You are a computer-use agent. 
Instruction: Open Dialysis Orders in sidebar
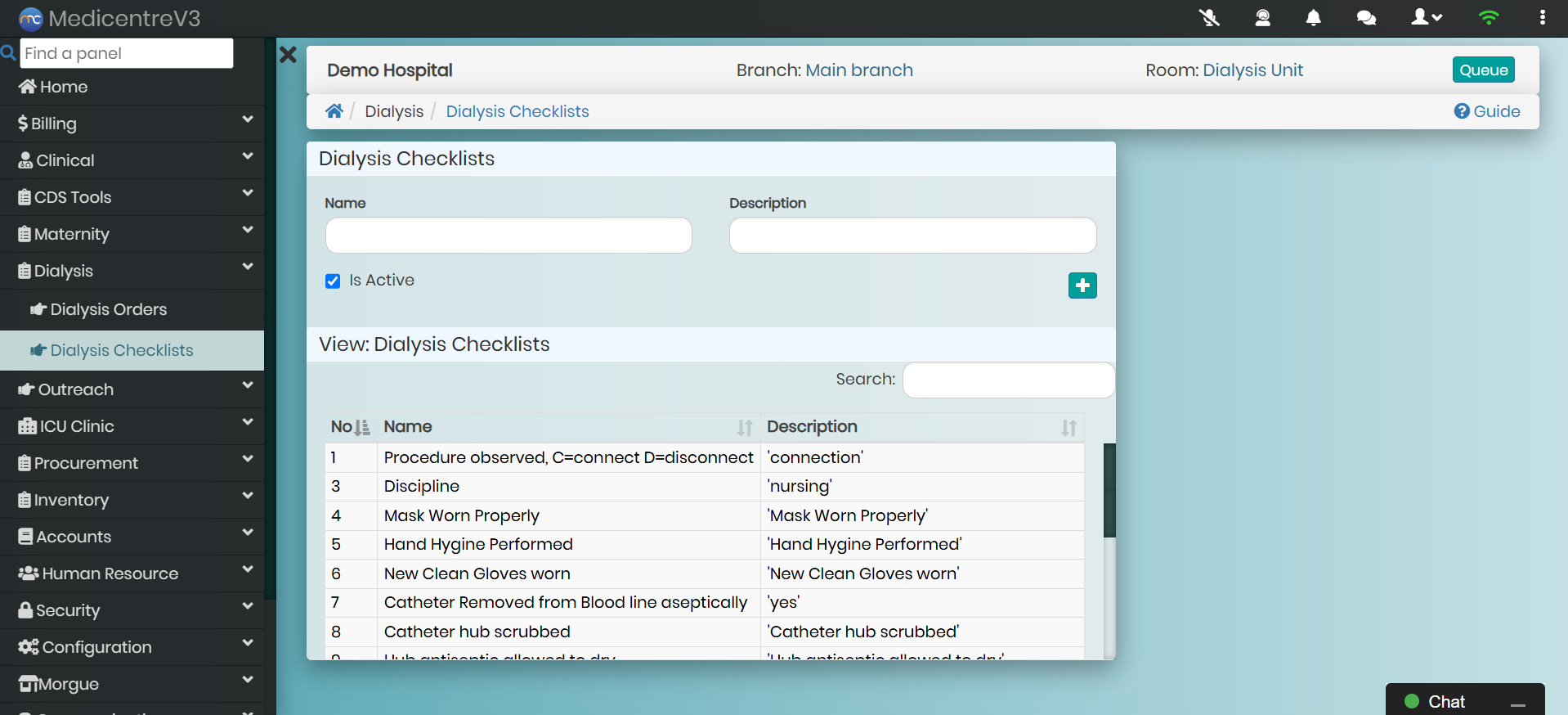108,309
